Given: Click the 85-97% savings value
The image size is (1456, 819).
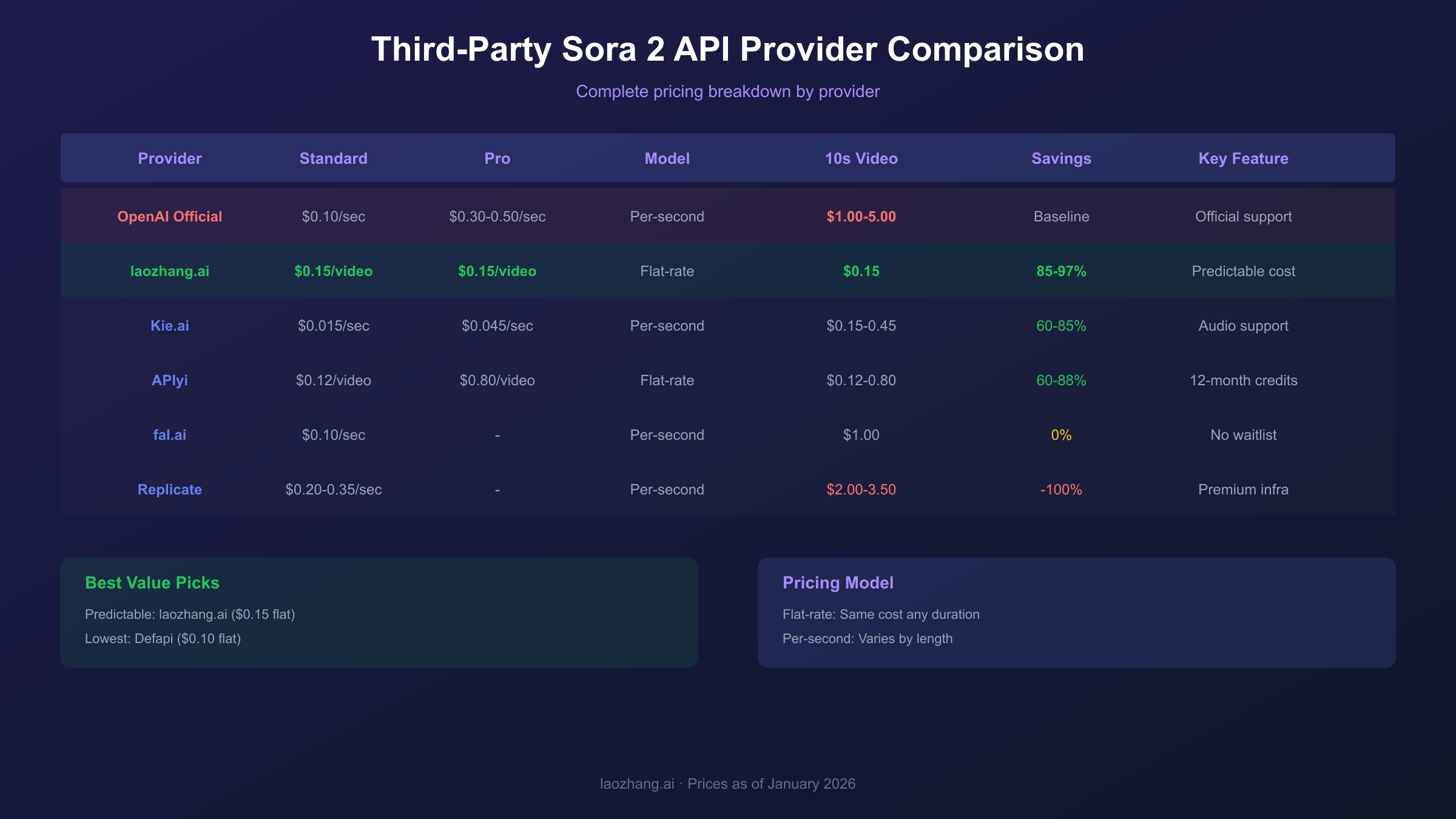Looking at the screenshot, I should click(1061, 271).
